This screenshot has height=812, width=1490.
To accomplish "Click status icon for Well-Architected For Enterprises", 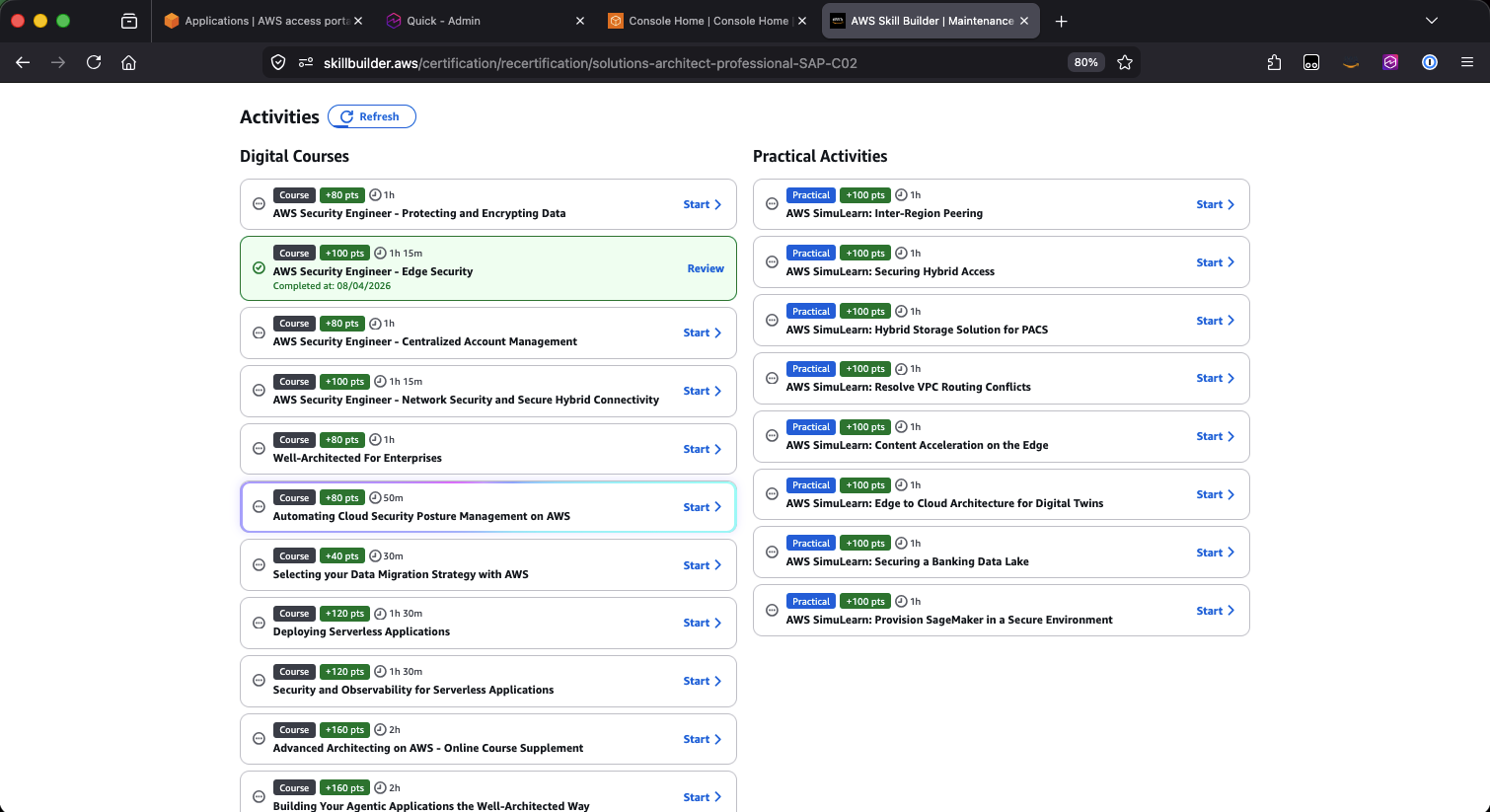I will [259, 449].
